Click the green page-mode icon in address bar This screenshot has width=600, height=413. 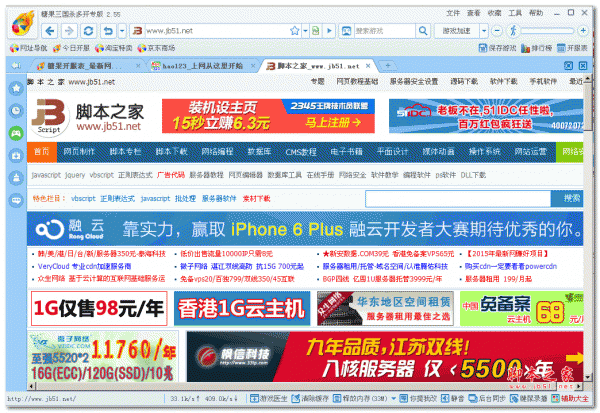coord(316,31)
